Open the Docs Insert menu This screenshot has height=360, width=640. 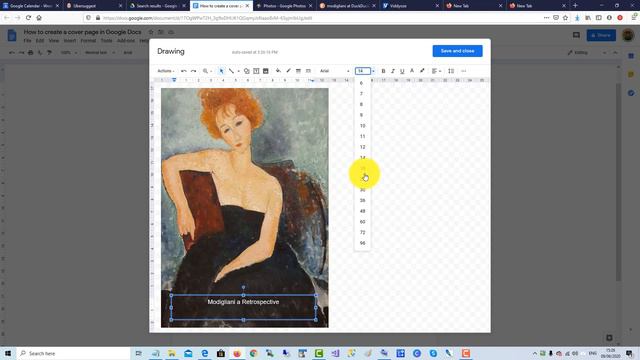(69, 41)
